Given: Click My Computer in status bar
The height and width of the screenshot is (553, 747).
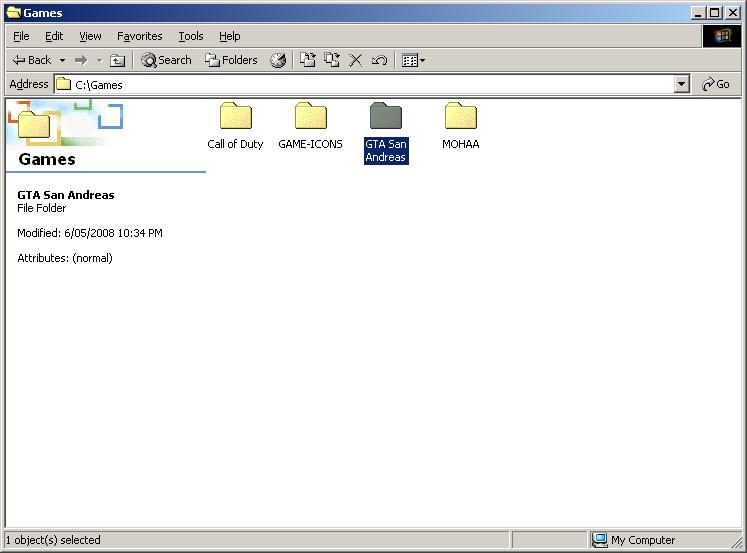Looking at the screenshot, I should click(x=634, y=540).
